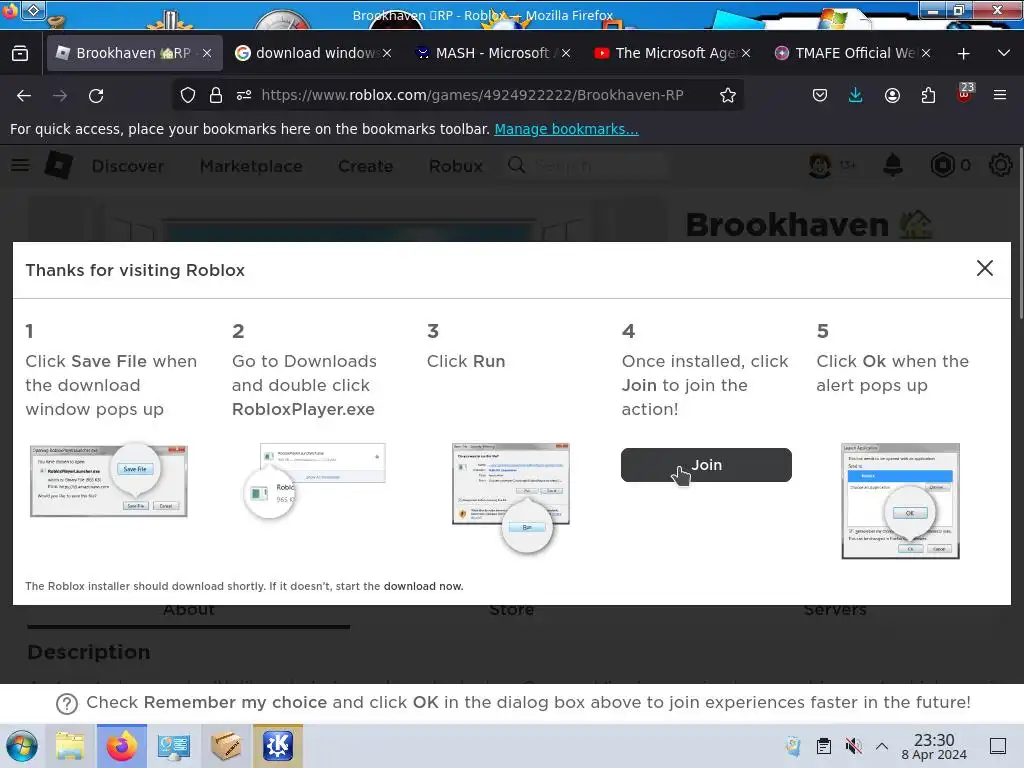Click the Roblox logo home icon
Image resolution: width=1024 pixels, height=768 pixels.
point(58,165)
